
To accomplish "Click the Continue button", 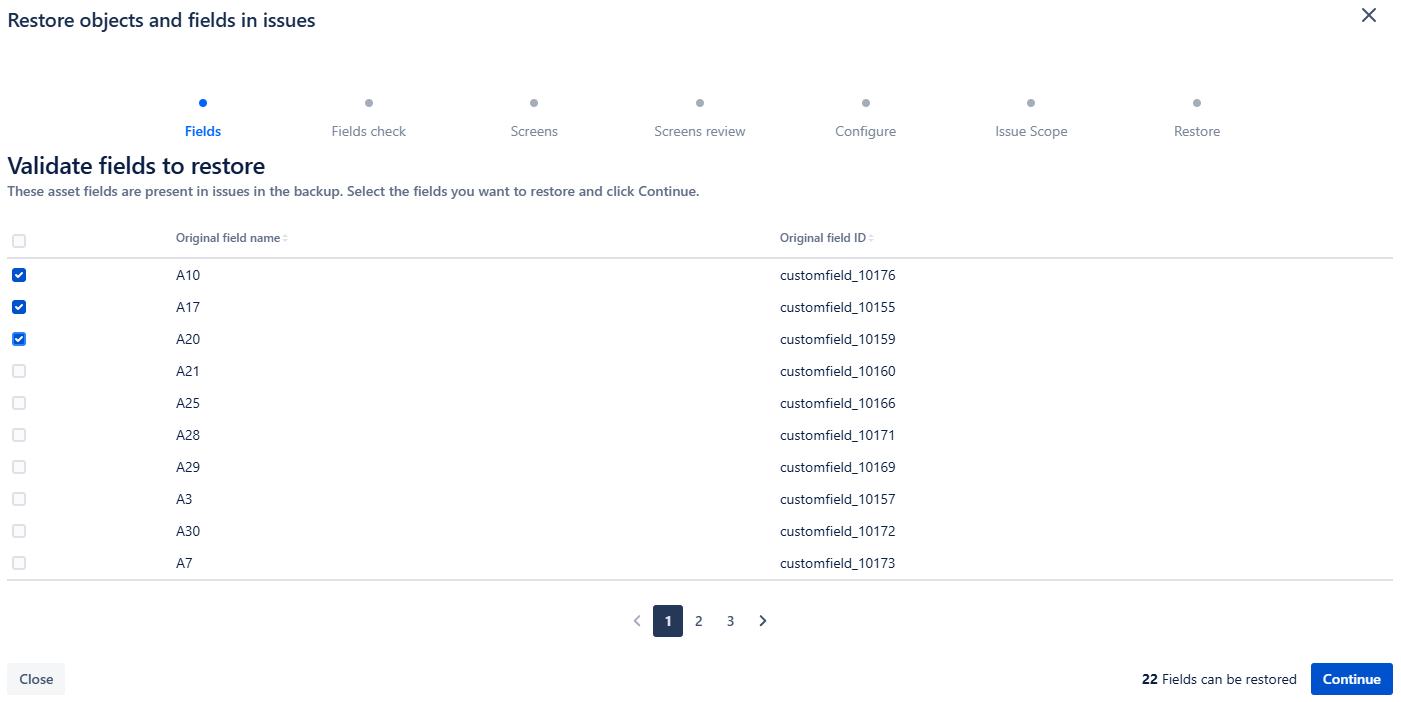I will click(x=1352, y=679).
